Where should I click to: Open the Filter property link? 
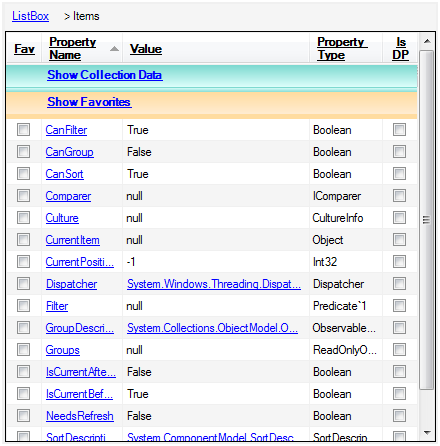coord(57,306)
